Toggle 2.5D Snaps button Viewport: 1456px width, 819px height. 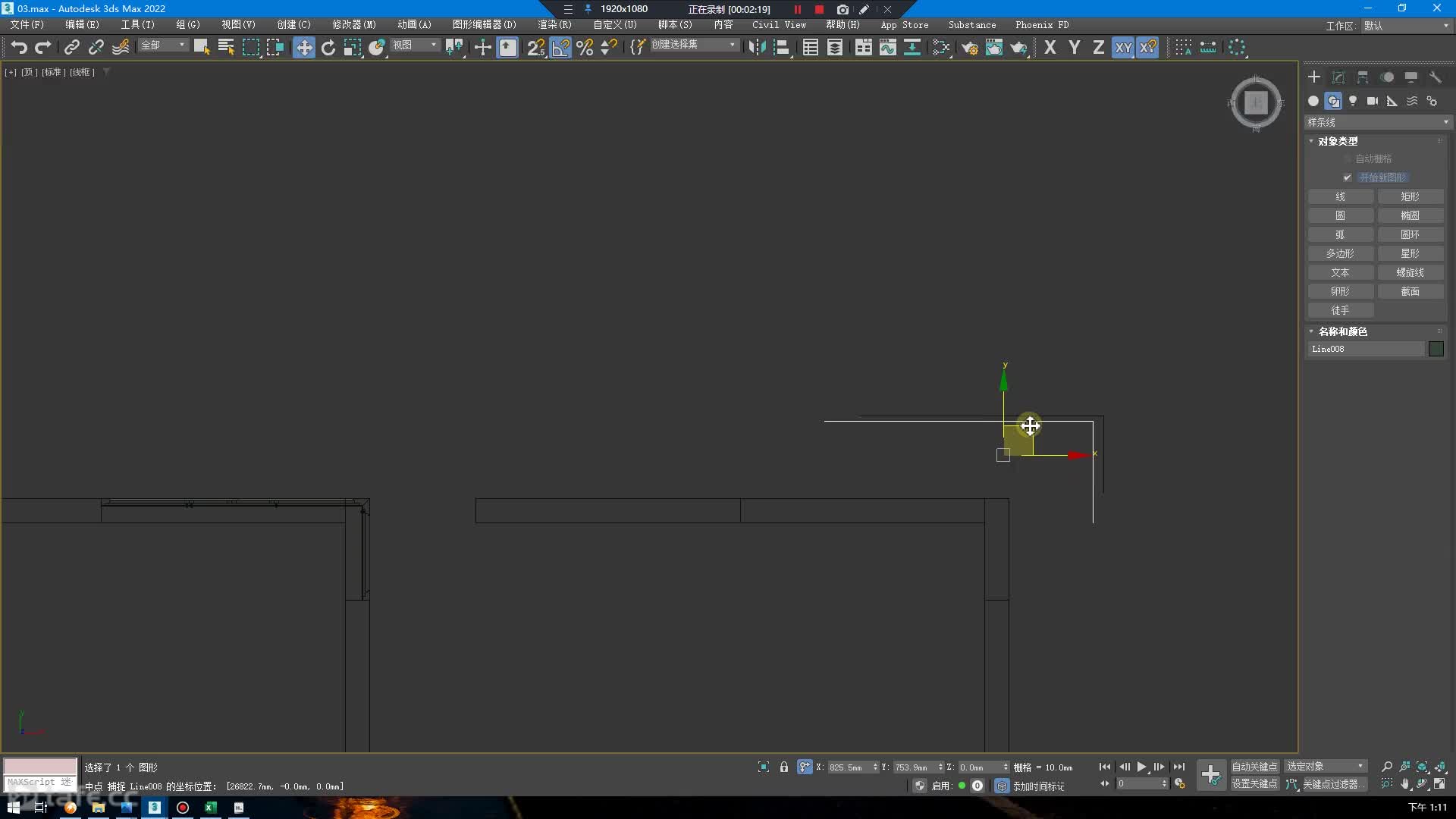tap(535, 48)
